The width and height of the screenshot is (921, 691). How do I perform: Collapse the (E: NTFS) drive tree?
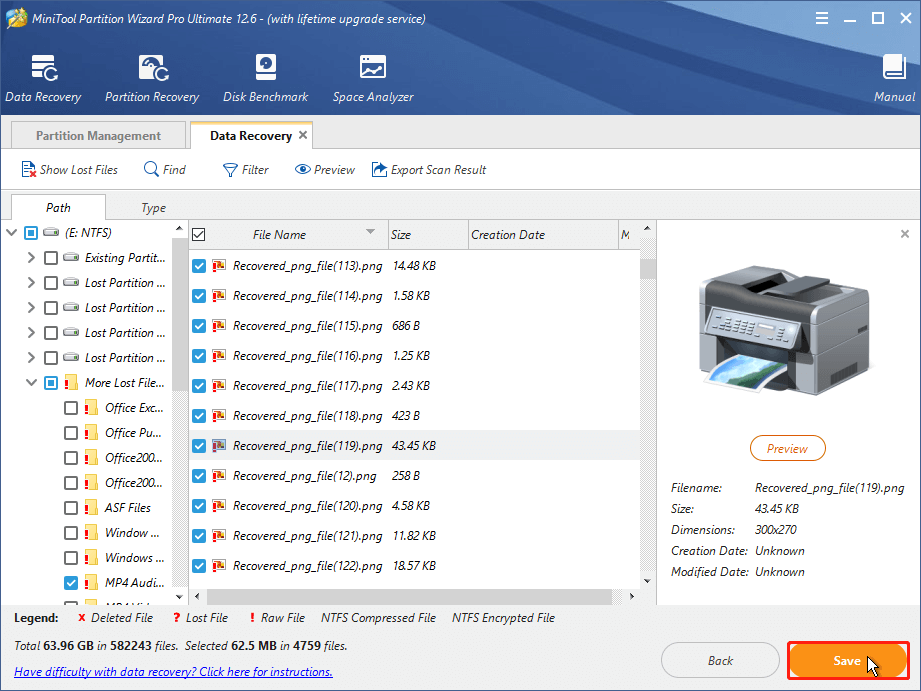tap(12, 232)
